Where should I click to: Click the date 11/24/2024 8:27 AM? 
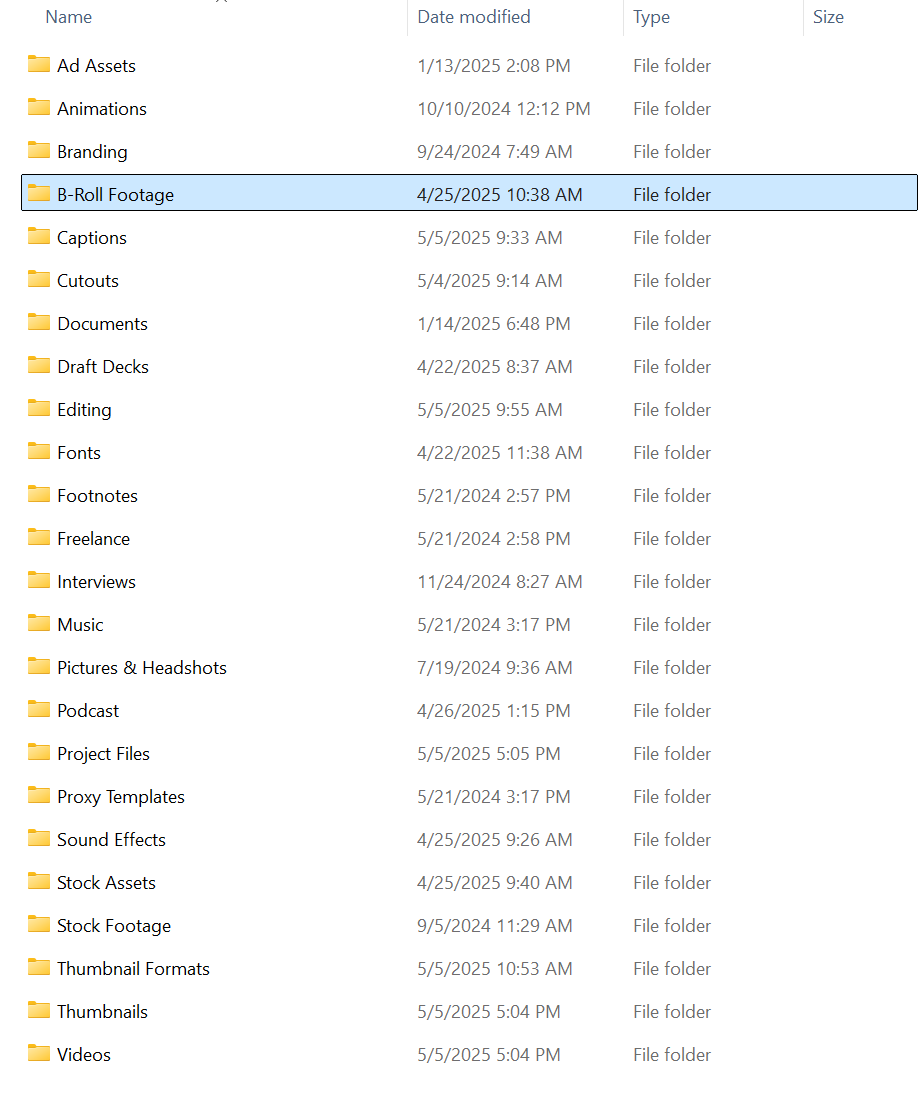coord(499,582)
